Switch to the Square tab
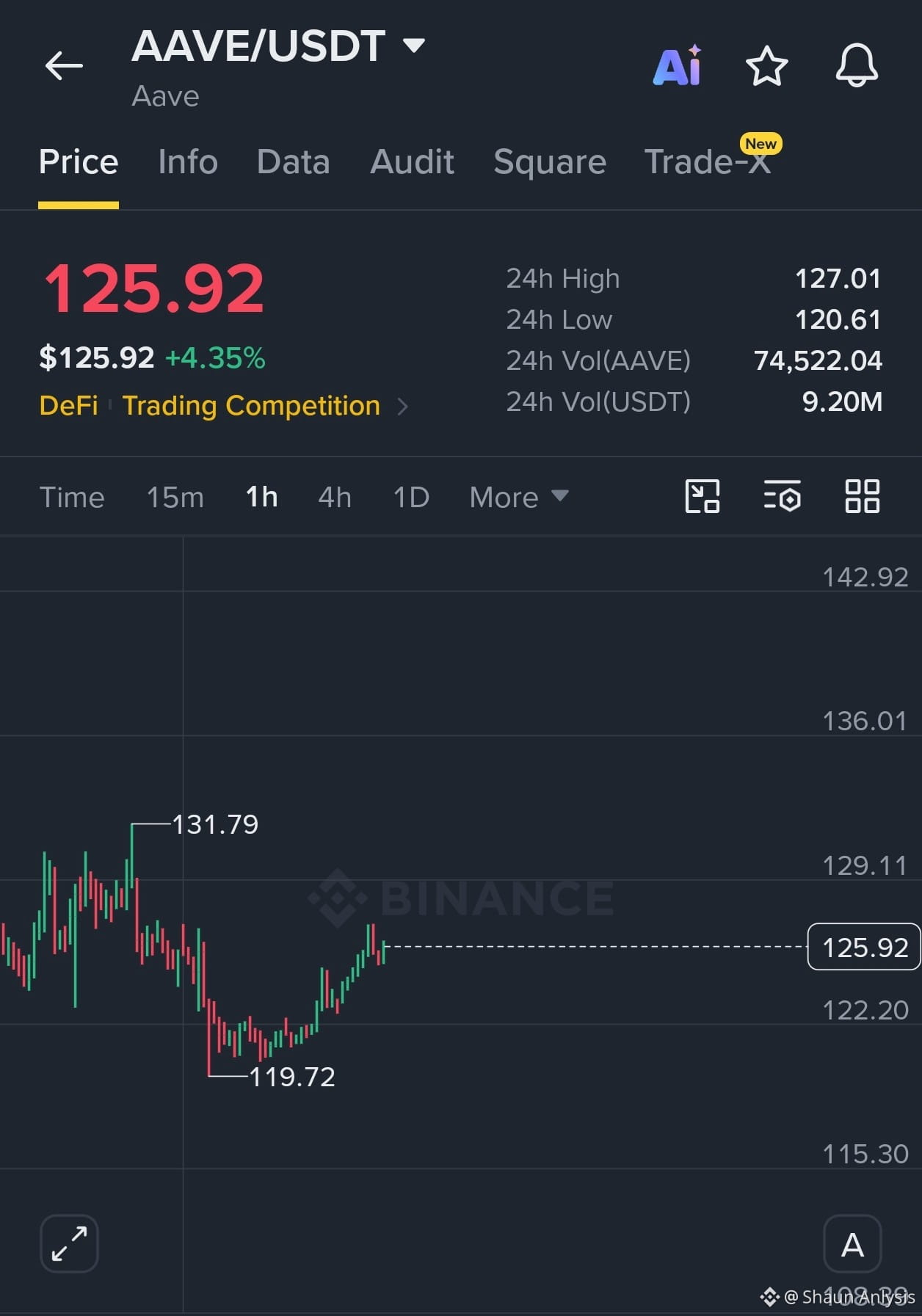922x1316 pixels. coord(550,161)
